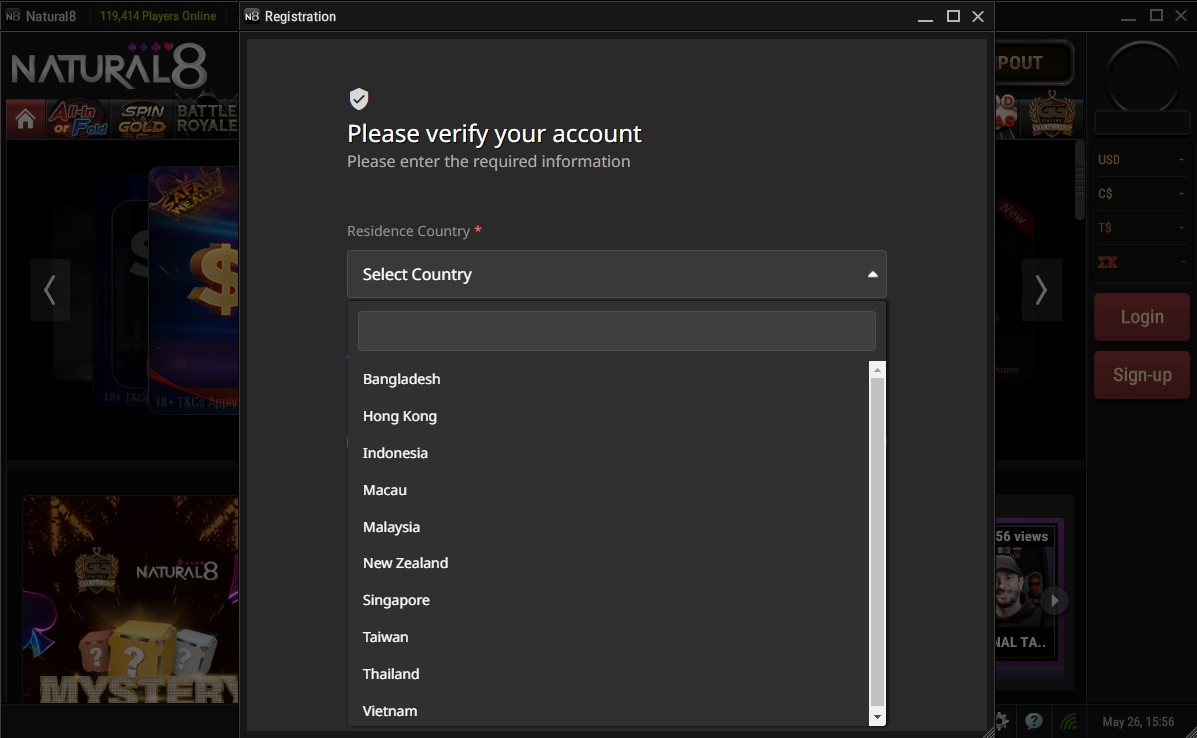Image resolution: width=1197 pixels, height=738 pixels.
Task: Go to next banner with right arrow
Action: [x=1041, y=290]
